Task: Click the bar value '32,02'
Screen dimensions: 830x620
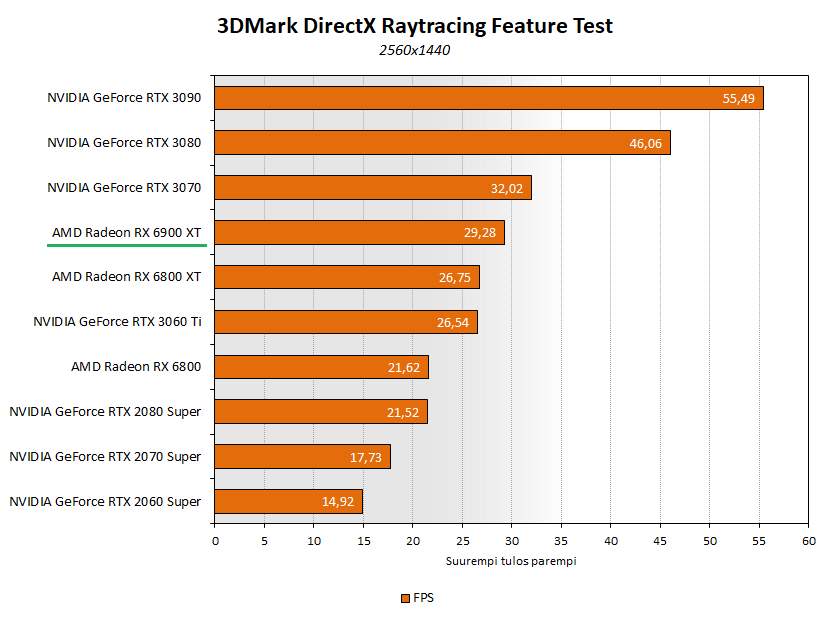Action: coord(507,188)
